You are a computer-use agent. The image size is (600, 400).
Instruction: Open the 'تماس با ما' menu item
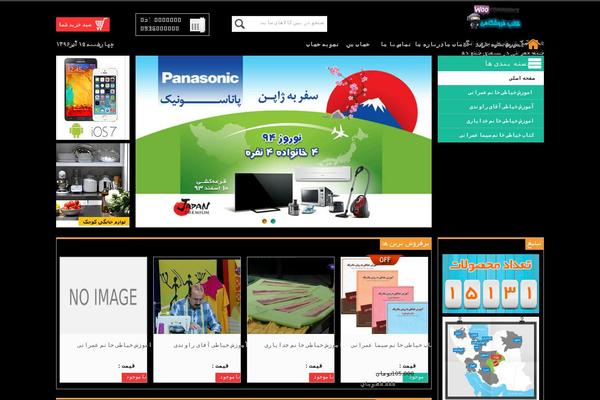click(396, 44)
